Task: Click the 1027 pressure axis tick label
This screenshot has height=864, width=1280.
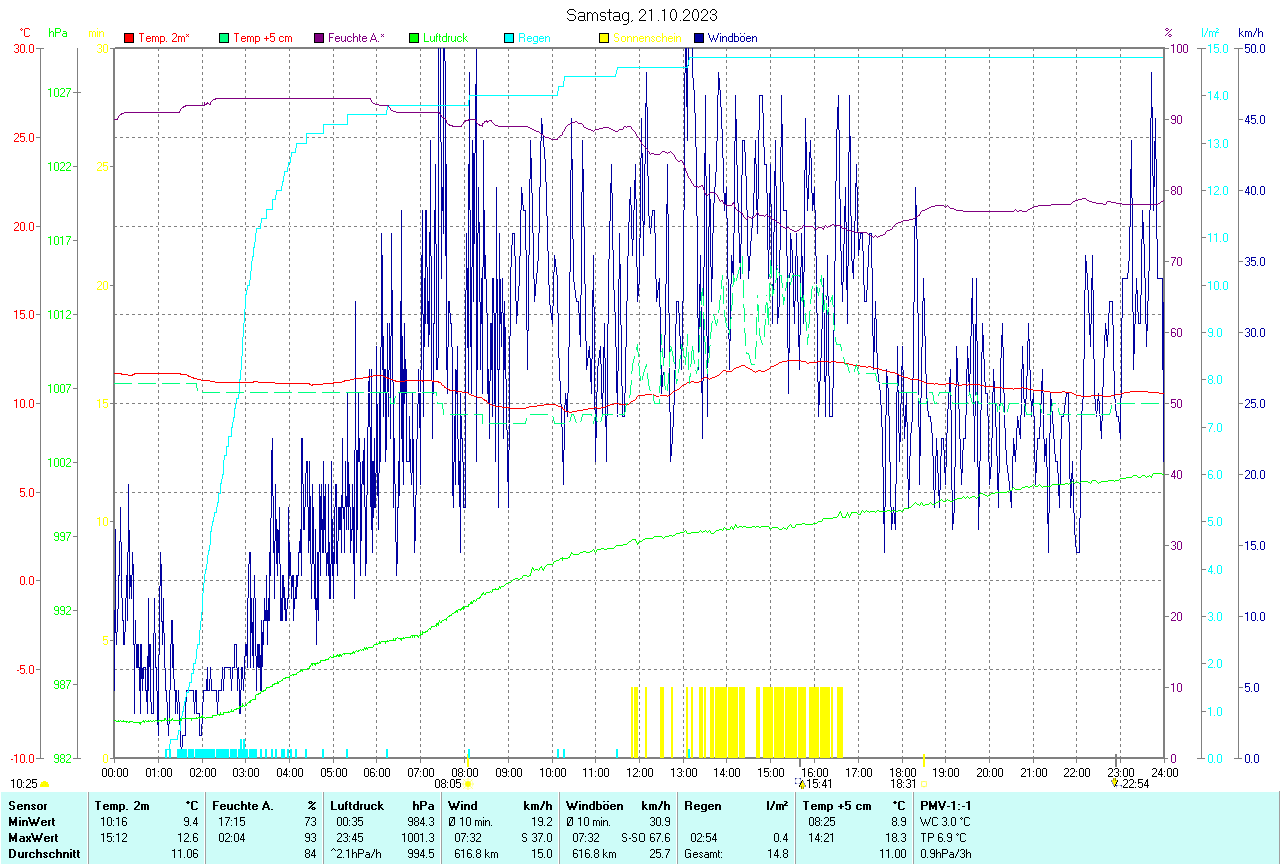Action: coord(59,93)
